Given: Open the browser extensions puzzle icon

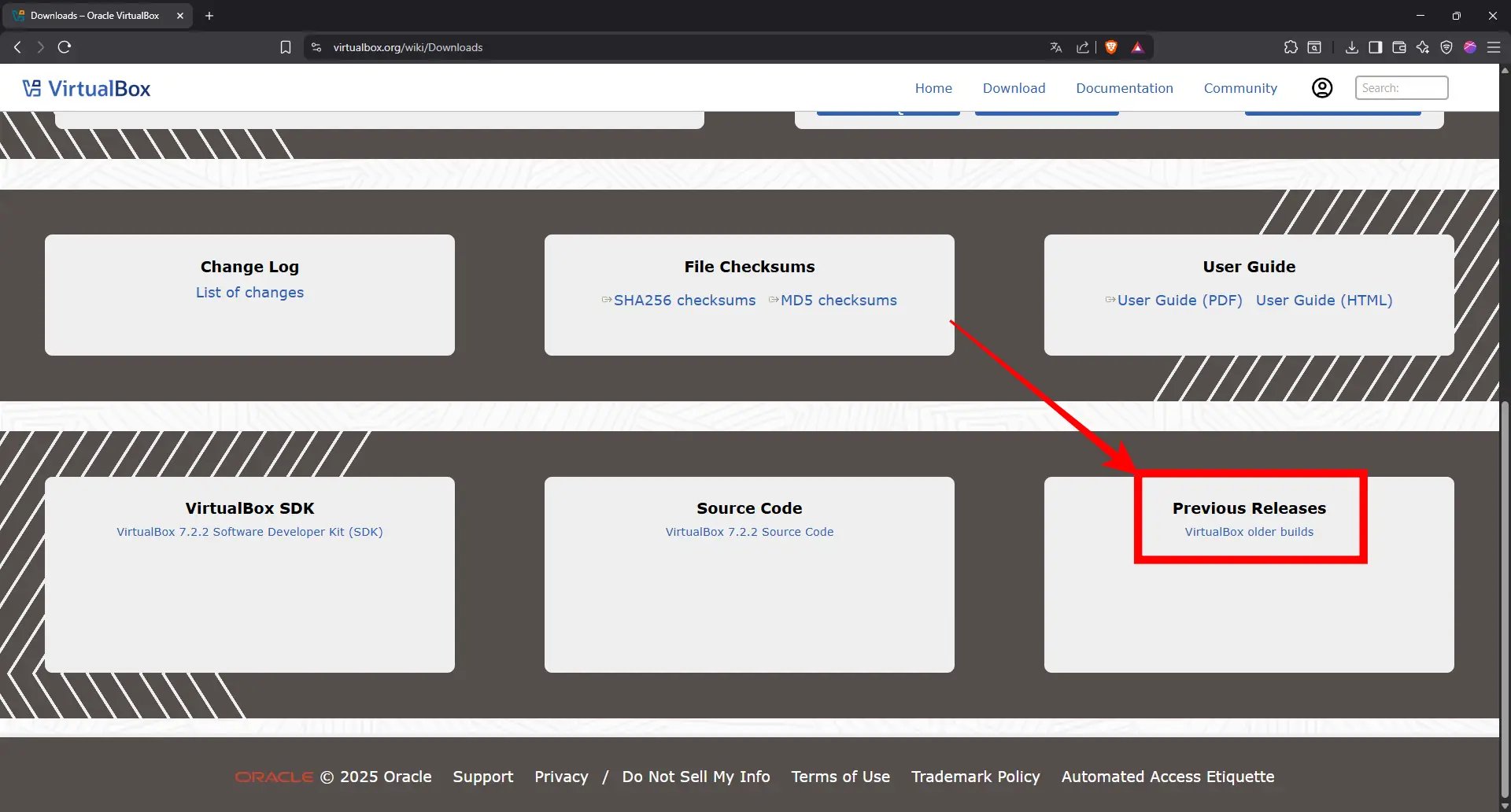Looking at the screenshot, I should click(x=1291, y=47).
